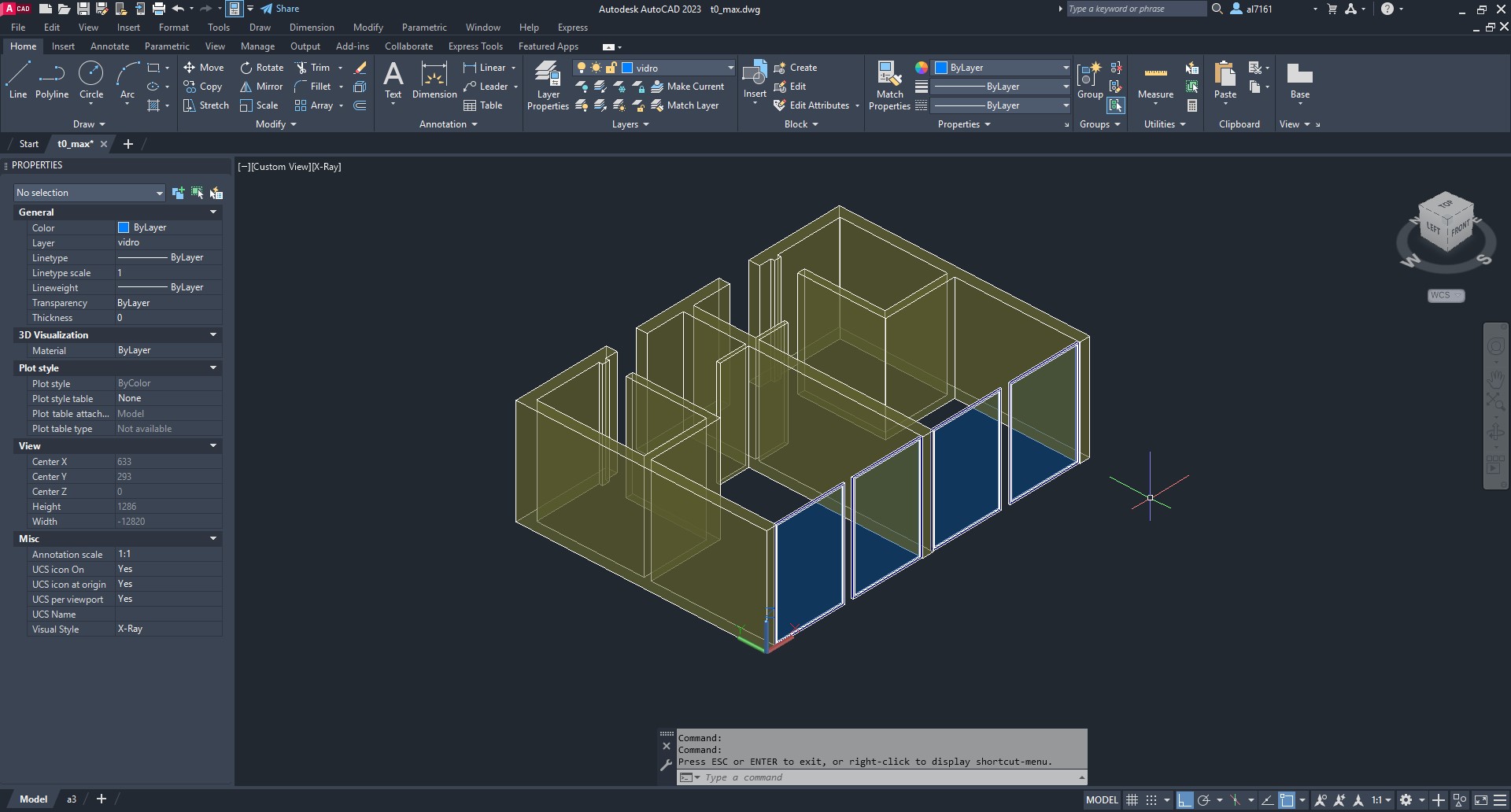Image resolution: width=1511 pixels, height=812 pixels.
Task: Click the Quick Select icon in Properties
Action: pos(216,193)
